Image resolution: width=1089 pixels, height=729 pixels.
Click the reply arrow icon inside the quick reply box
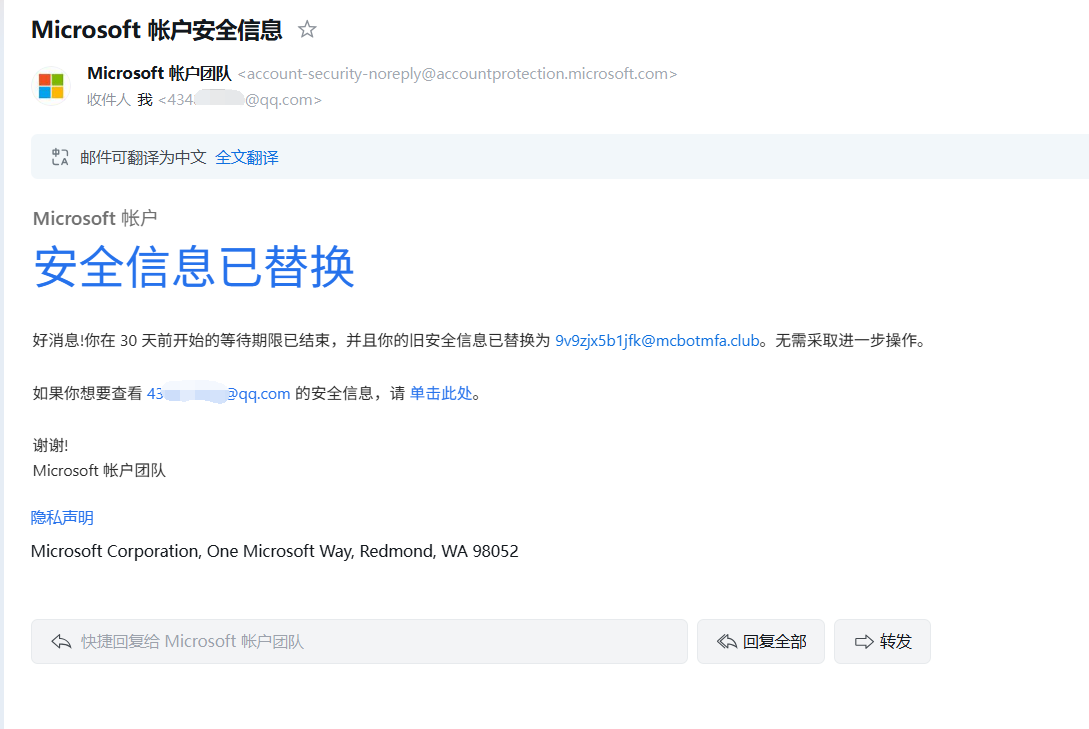point(61,641)
